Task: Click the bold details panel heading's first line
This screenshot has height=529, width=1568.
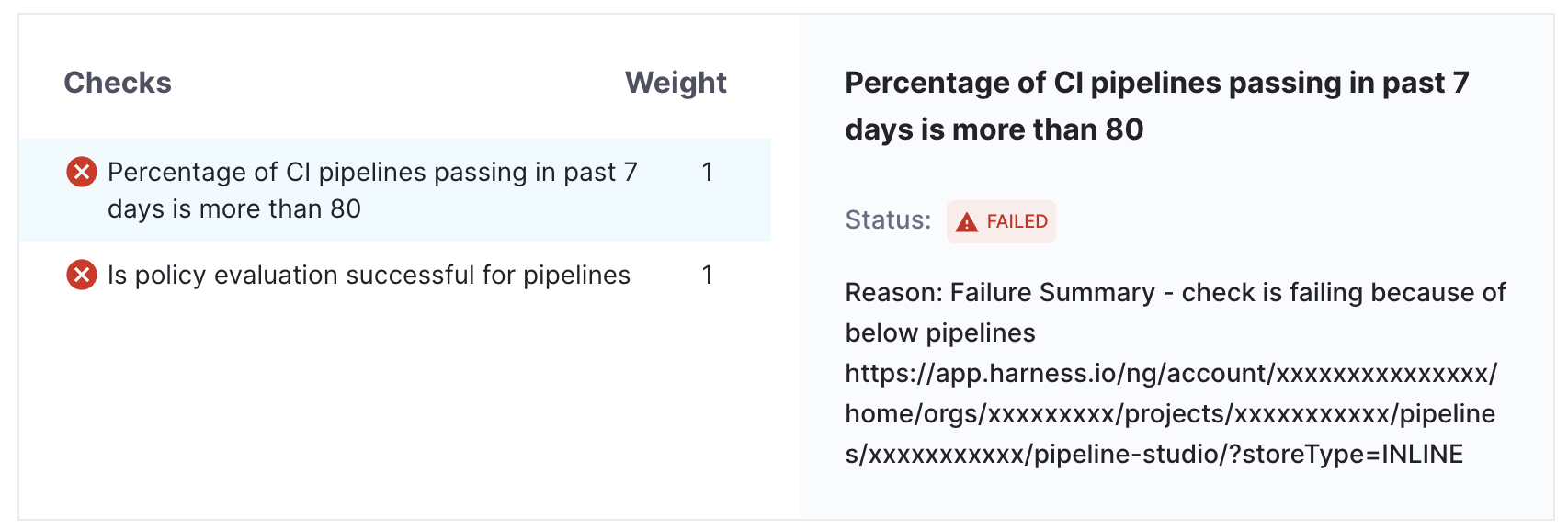Action: pos(1156,83)
